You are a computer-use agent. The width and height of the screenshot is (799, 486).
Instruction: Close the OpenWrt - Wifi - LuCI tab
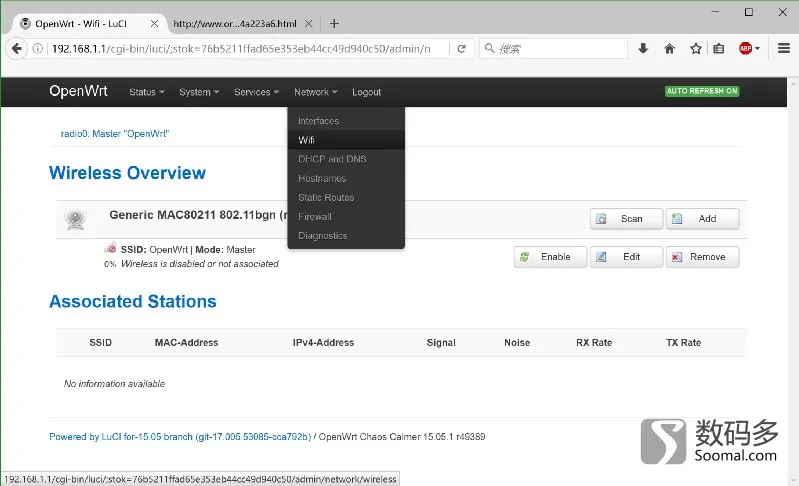pos(154,23)
